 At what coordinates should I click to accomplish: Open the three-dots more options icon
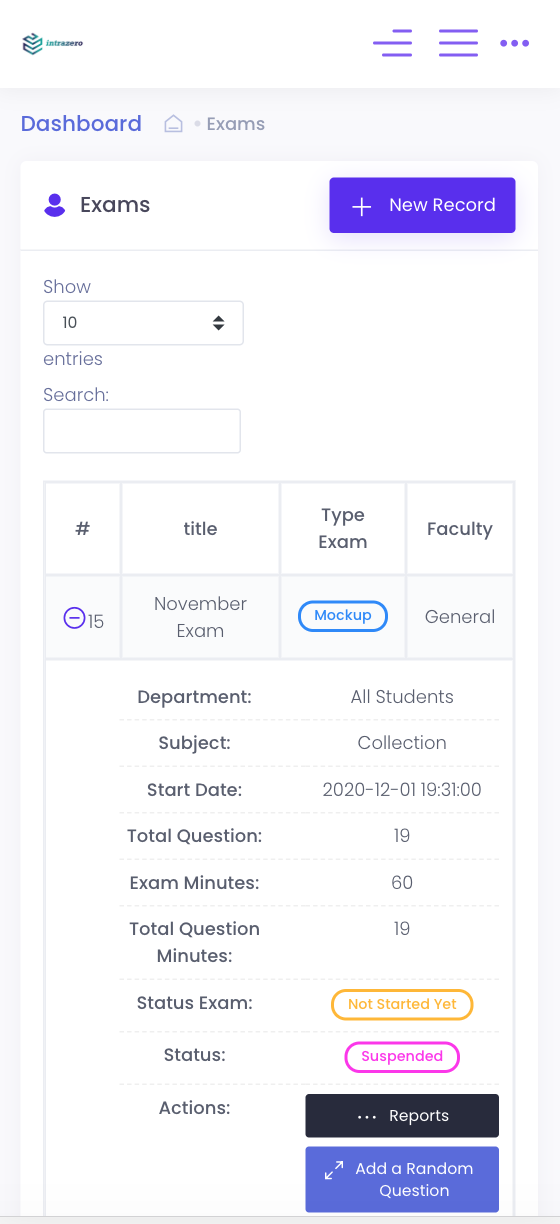pos(514,43)
